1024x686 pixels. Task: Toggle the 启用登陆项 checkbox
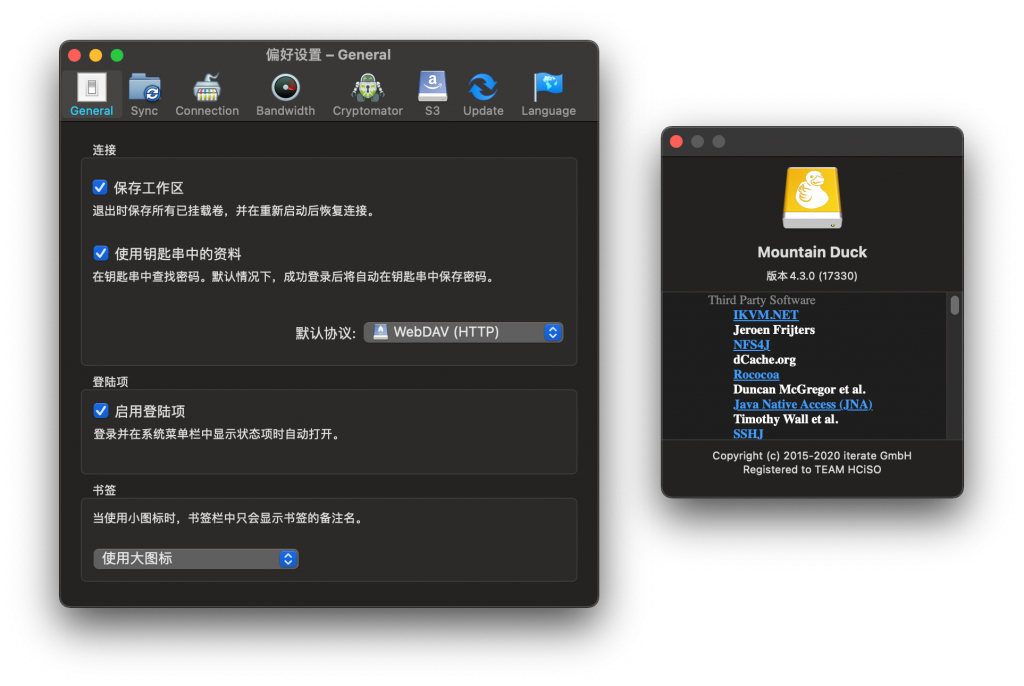tap(101, 410)
